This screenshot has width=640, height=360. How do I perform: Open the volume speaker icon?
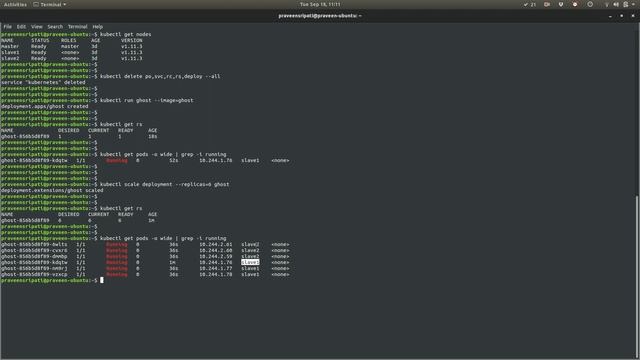(x=616, y=4)
